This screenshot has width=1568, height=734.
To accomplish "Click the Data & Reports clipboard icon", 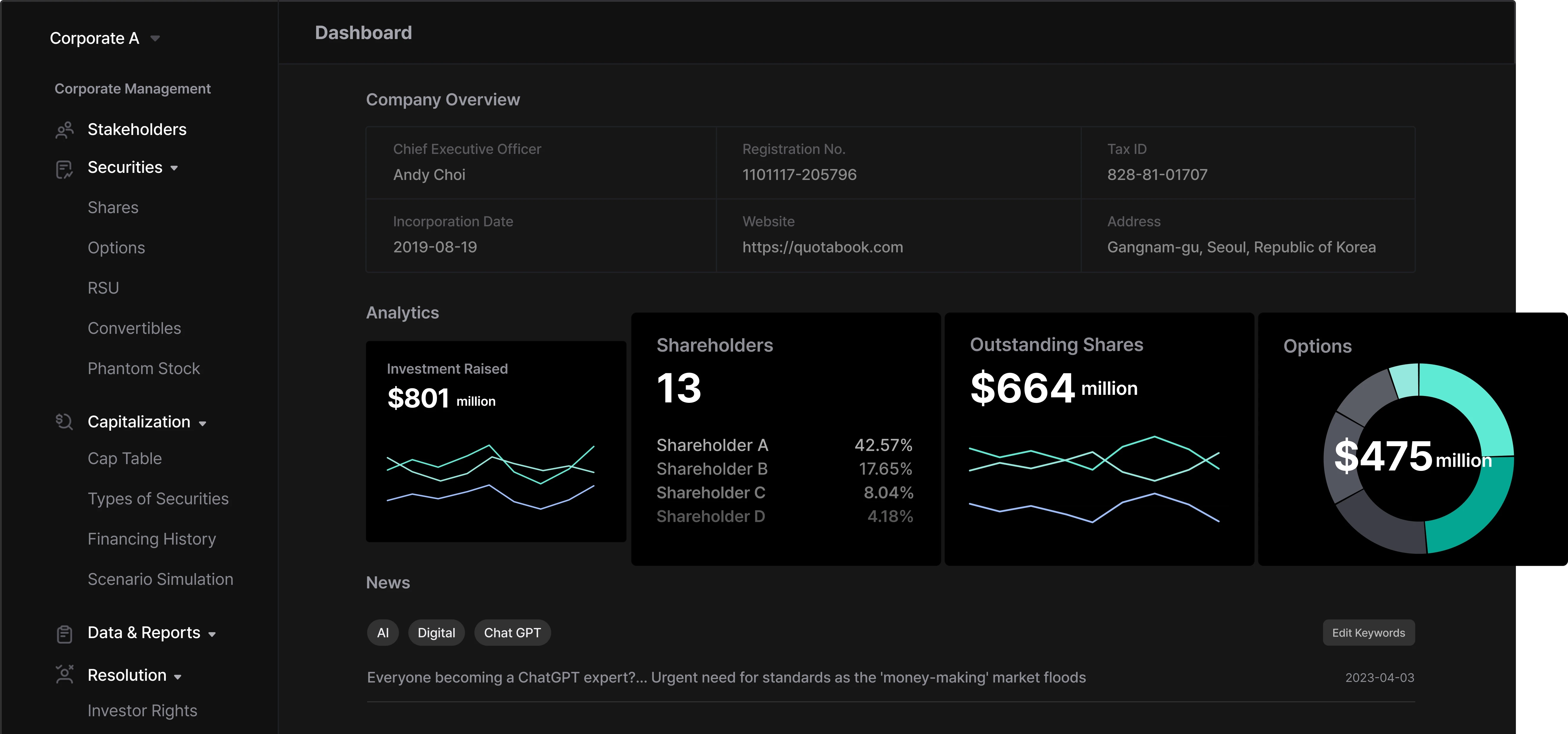I will click(65, 634).
